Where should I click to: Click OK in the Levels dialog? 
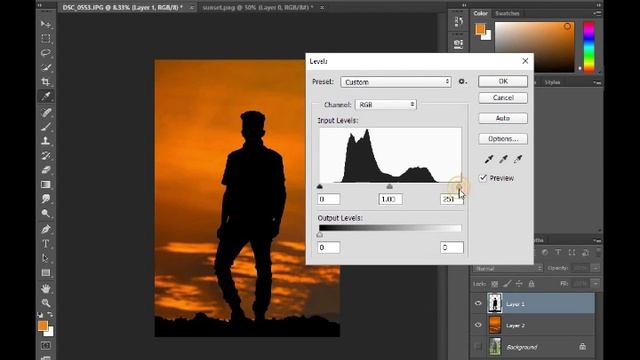point(503,81)
